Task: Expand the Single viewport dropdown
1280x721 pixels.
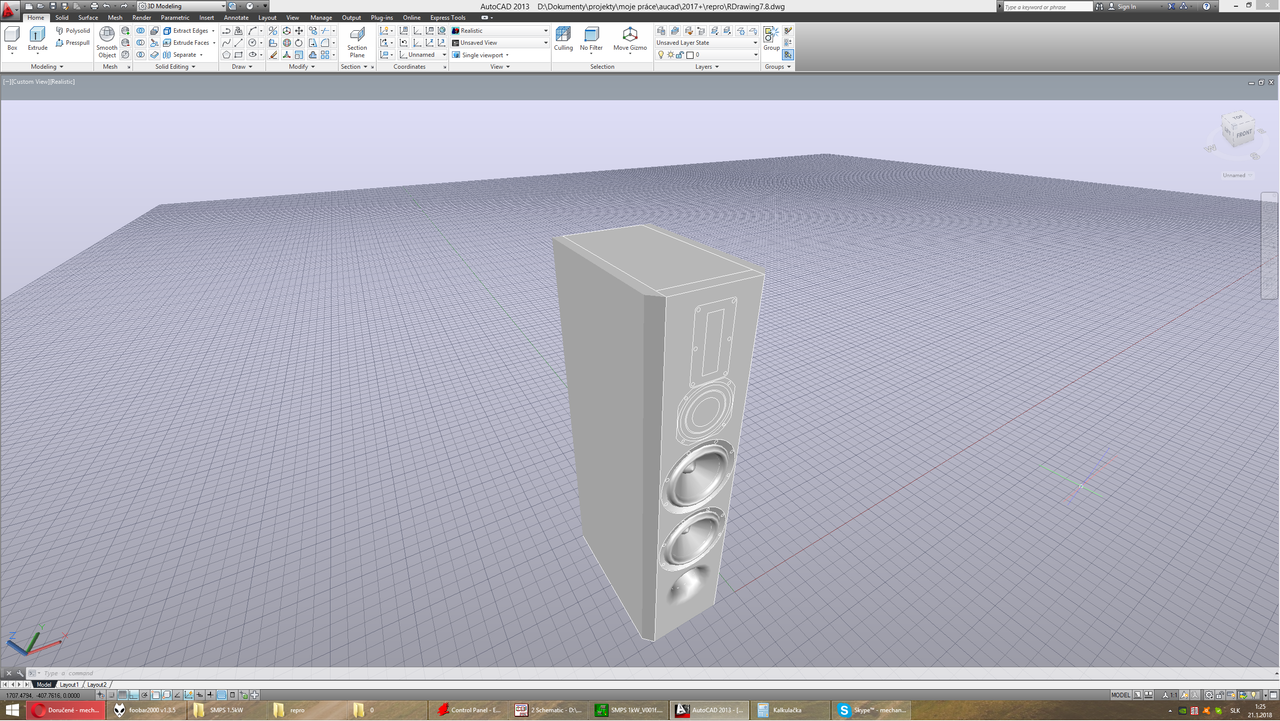Action: tap(482, 55)
